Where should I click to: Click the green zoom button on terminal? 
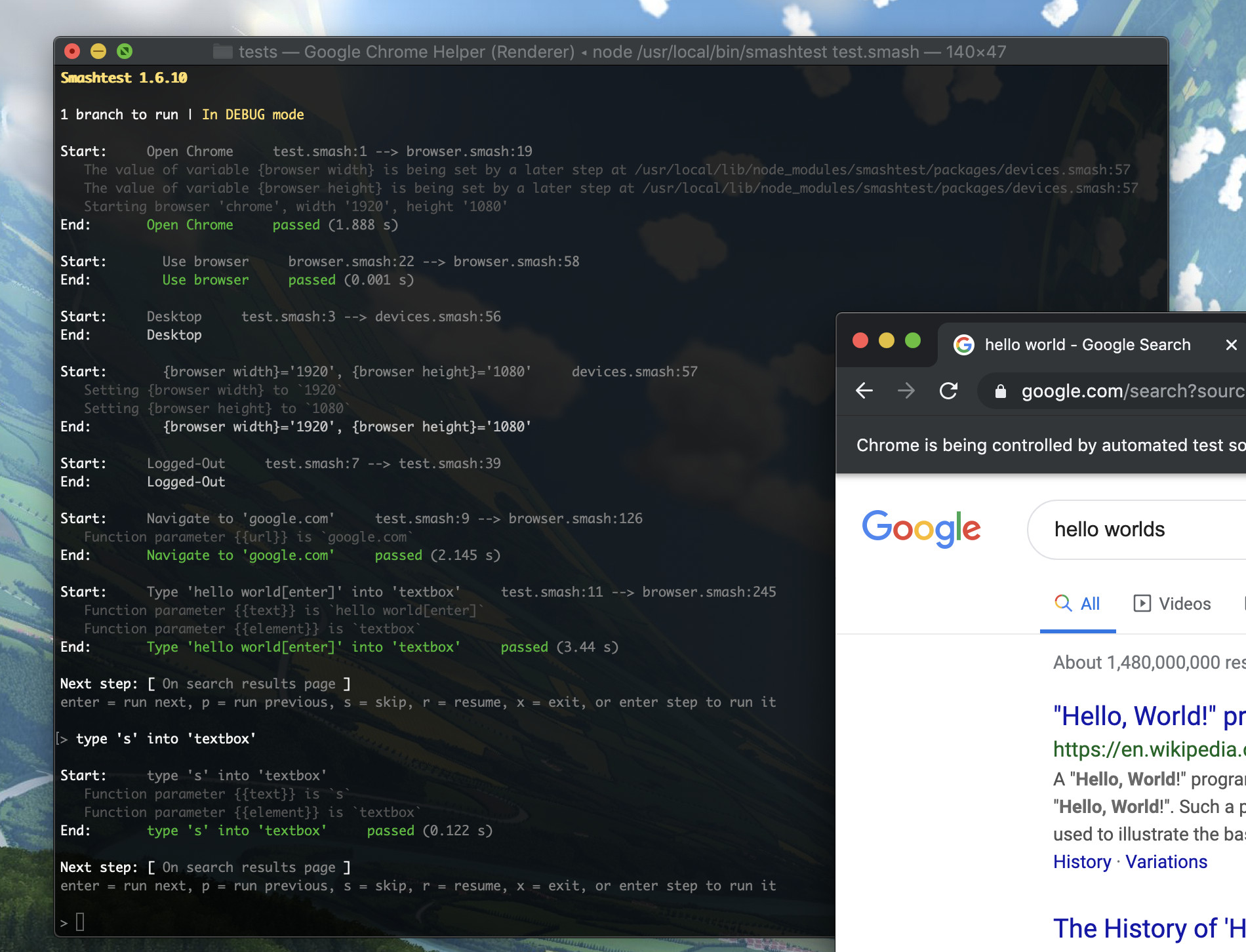[x=125, y=51]
